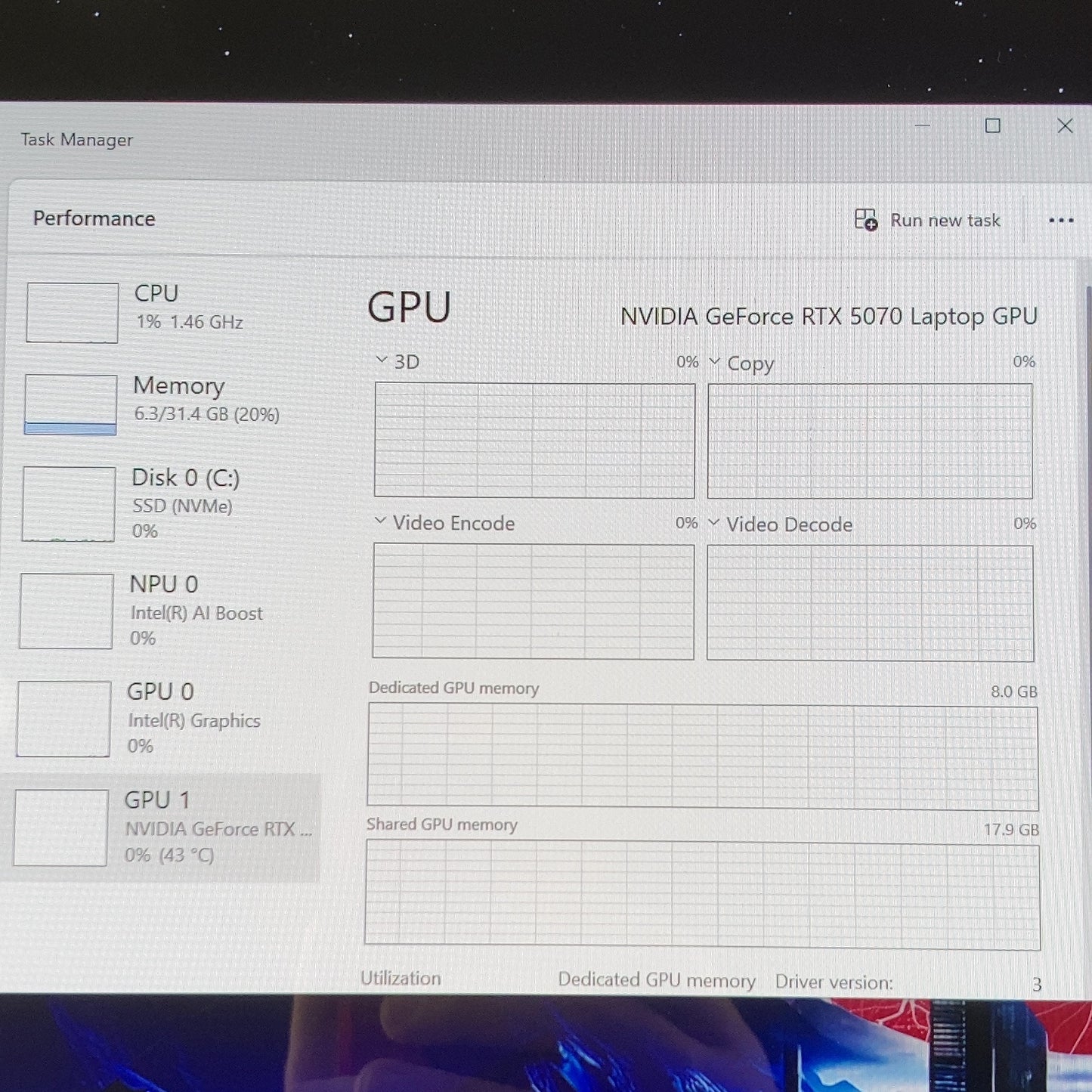Click the Driver version label
This screenshot has width=1092, height=1092.
[x=834, y=982]
